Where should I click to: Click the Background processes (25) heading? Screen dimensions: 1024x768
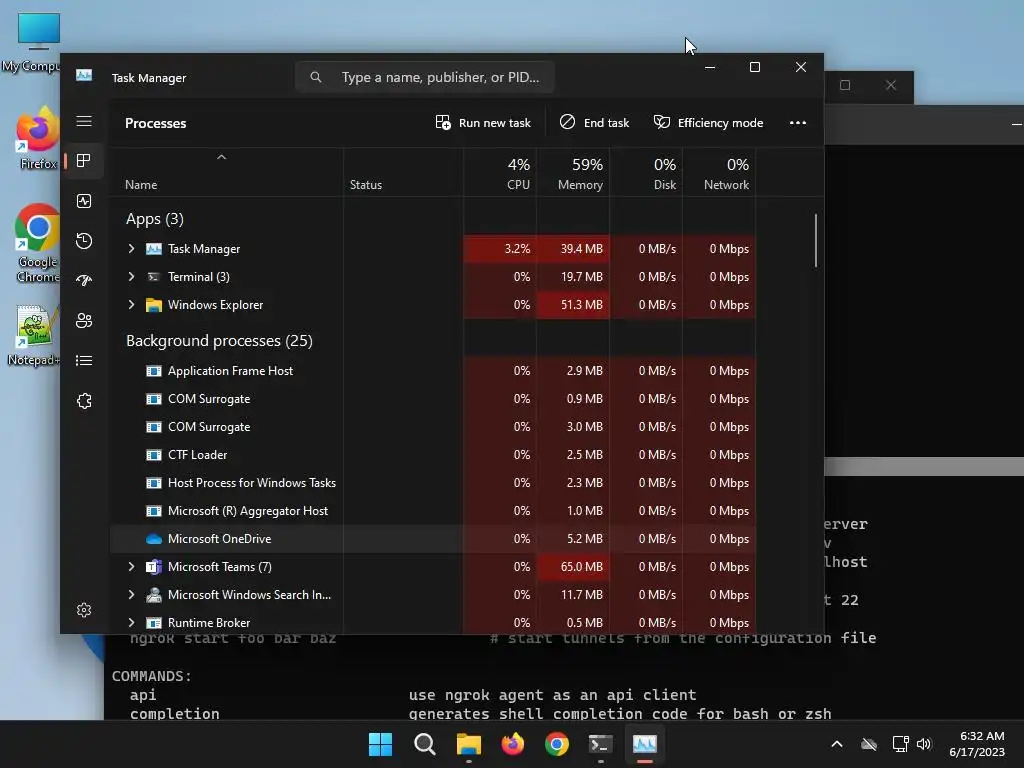[219, 341]
